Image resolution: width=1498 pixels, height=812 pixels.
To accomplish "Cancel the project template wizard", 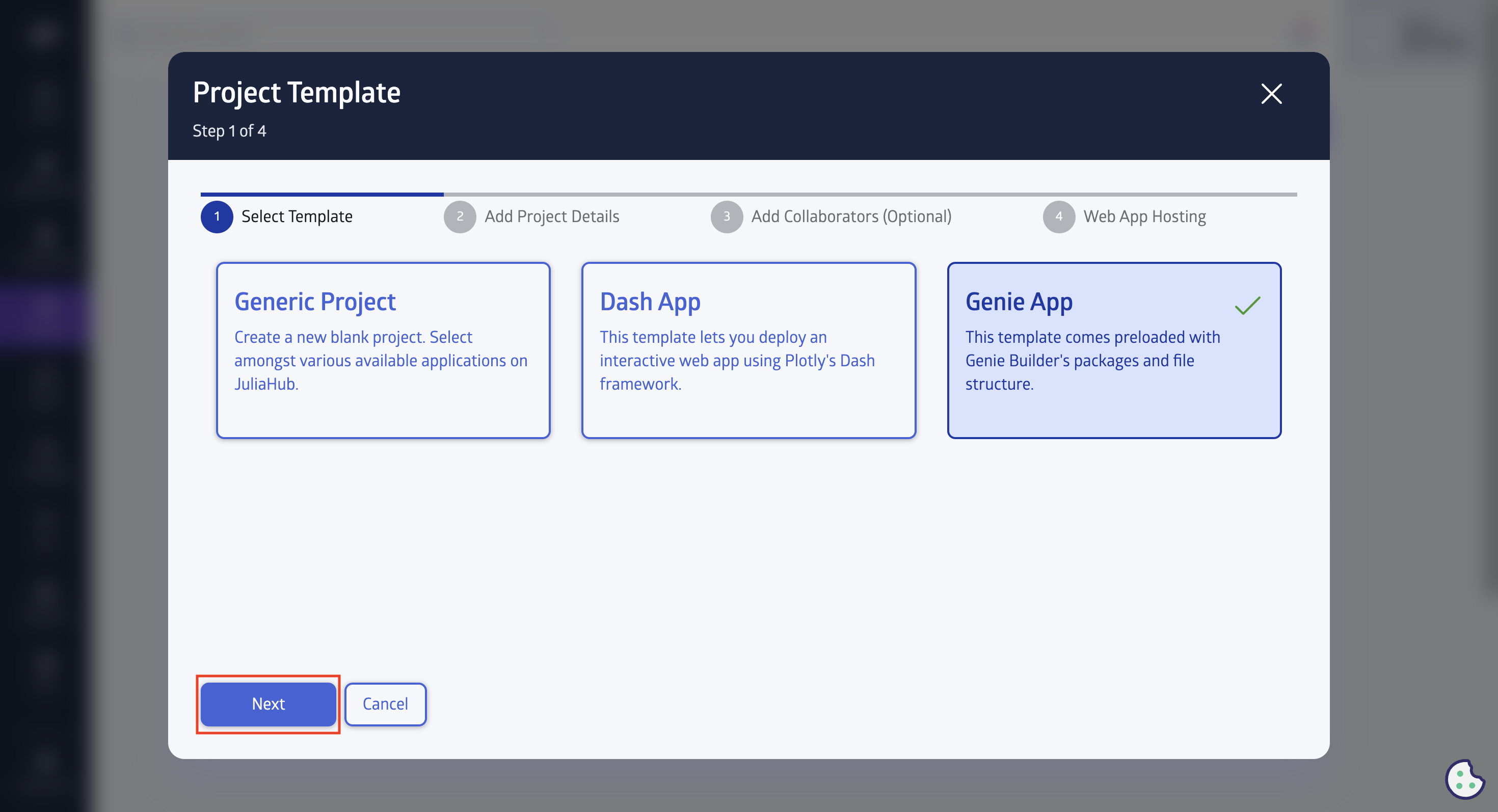I will coord(385,704).
